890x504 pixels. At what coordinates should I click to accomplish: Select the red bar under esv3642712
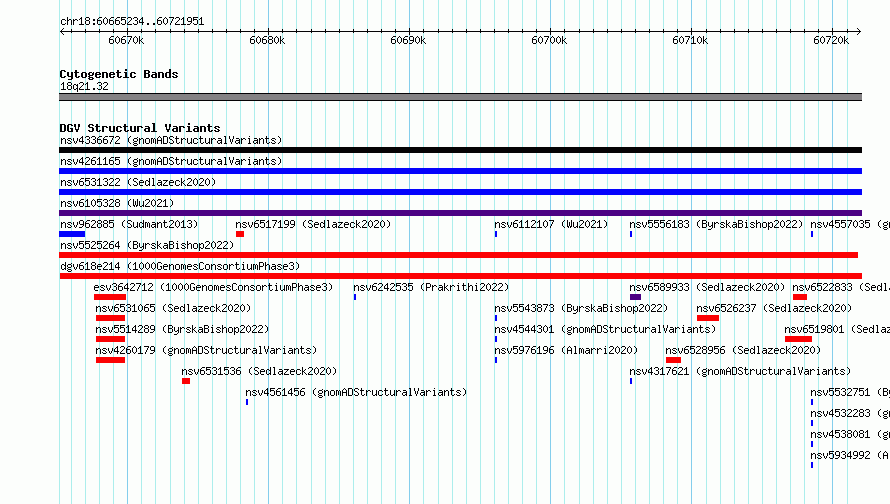coord(110,297)
